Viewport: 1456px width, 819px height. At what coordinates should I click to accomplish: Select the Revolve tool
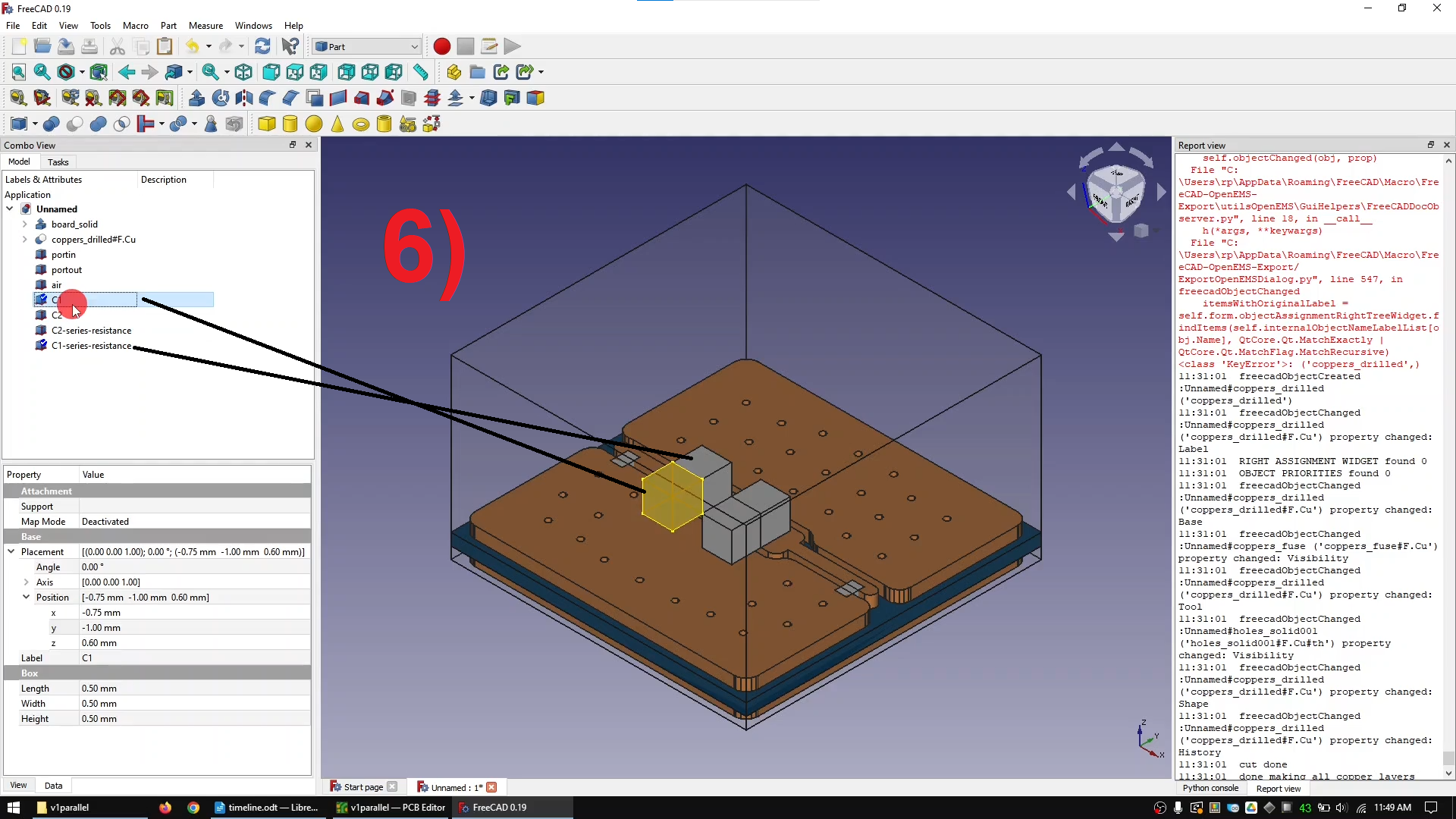click(219, 97)
